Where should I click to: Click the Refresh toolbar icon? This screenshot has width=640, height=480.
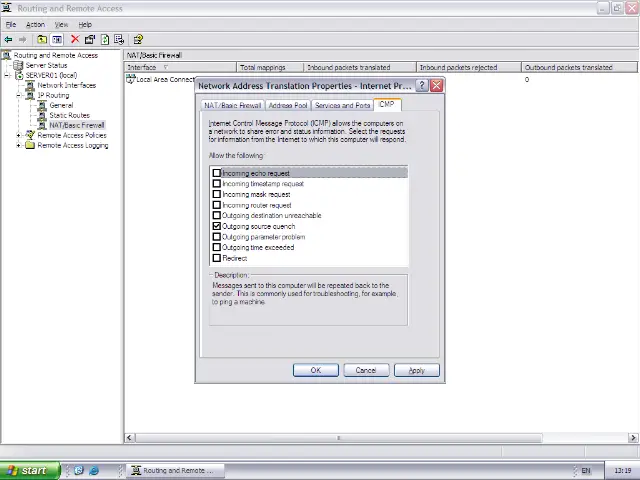click(x=104, y=40)
